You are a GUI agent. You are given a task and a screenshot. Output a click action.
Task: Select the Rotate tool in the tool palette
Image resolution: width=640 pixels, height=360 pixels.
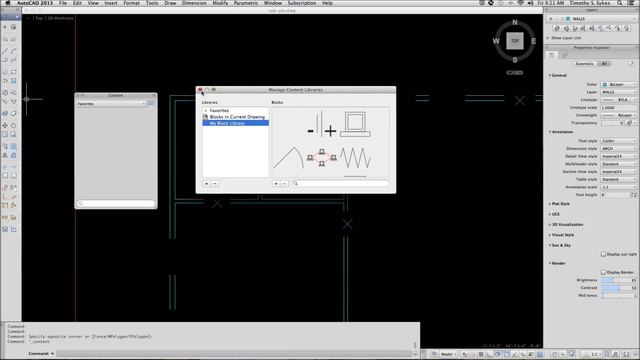click(13, 125)
